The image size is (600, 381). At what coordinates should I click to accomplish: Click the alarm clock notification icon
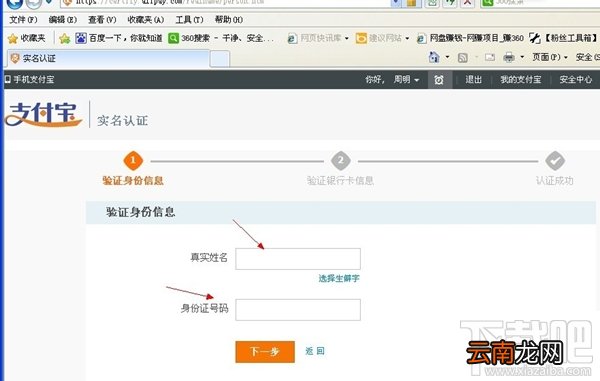[439, 80]
